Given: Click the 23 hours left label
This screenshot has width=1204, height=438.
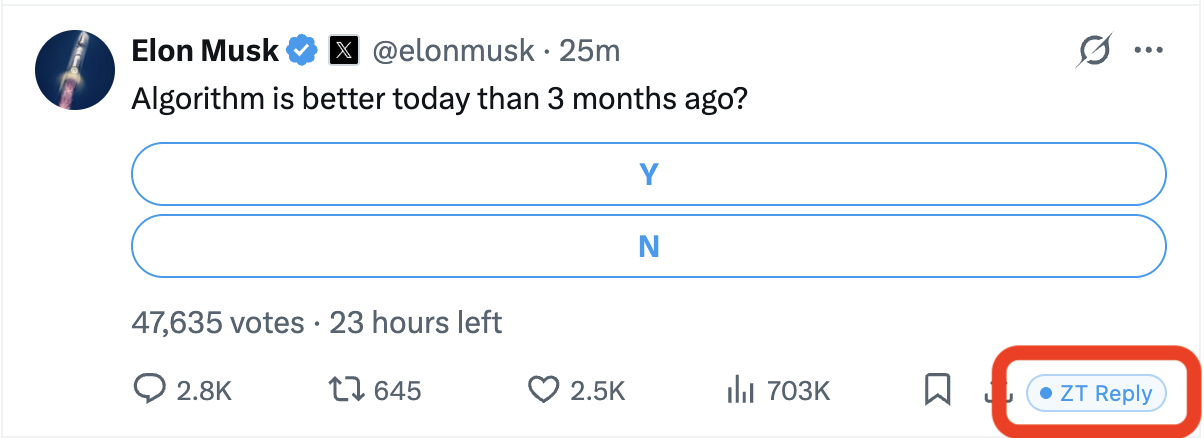Looking at the screenshot, I should pyautogui.click(x=415, y=323).
